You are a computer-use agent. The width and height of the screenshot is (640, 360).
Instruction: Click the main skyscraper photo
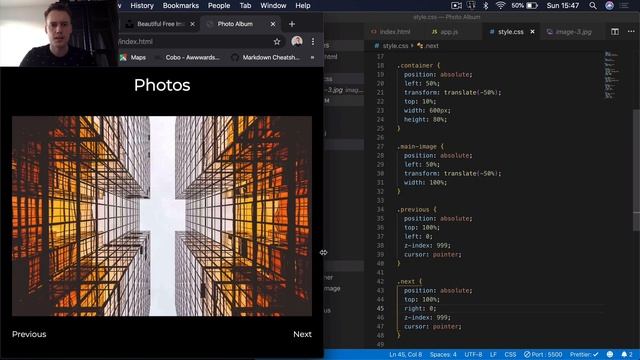click(162, 216)
